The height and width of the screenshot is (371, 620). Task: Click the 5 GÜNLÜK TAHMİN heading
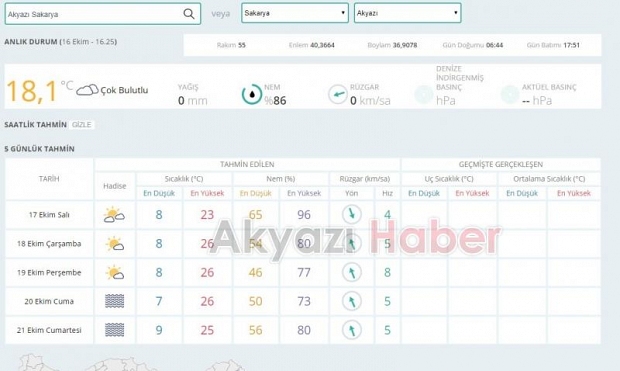pos(40,149)
